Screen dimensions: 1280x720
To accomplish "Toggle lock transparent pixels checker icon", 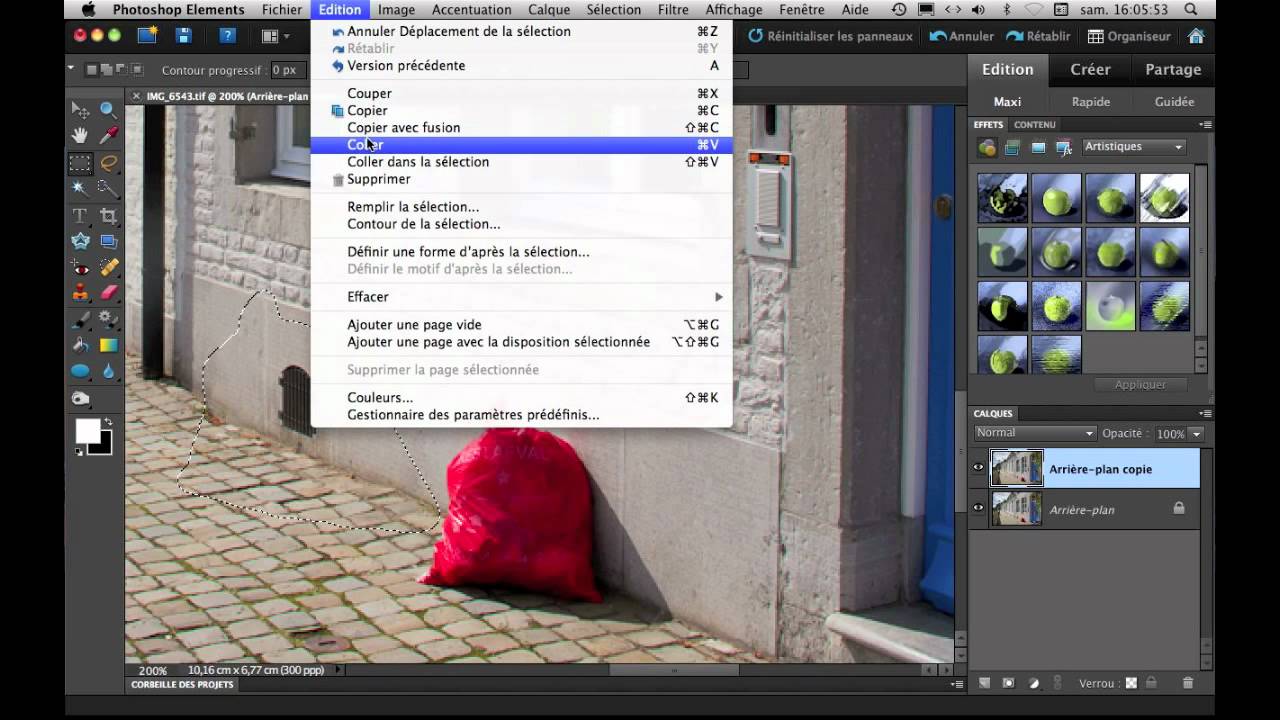I will pos(1131,683).
